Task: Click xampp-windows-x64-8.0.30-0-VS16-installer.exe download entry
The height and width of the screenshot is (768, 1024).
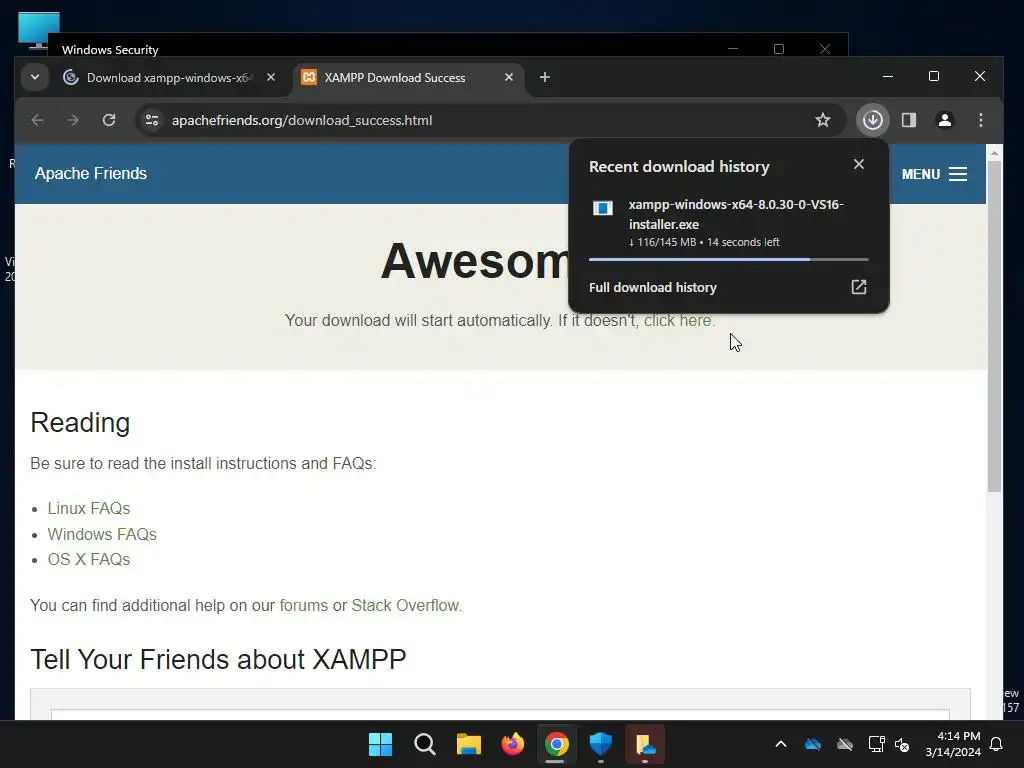Action: (x=729, y=223)
